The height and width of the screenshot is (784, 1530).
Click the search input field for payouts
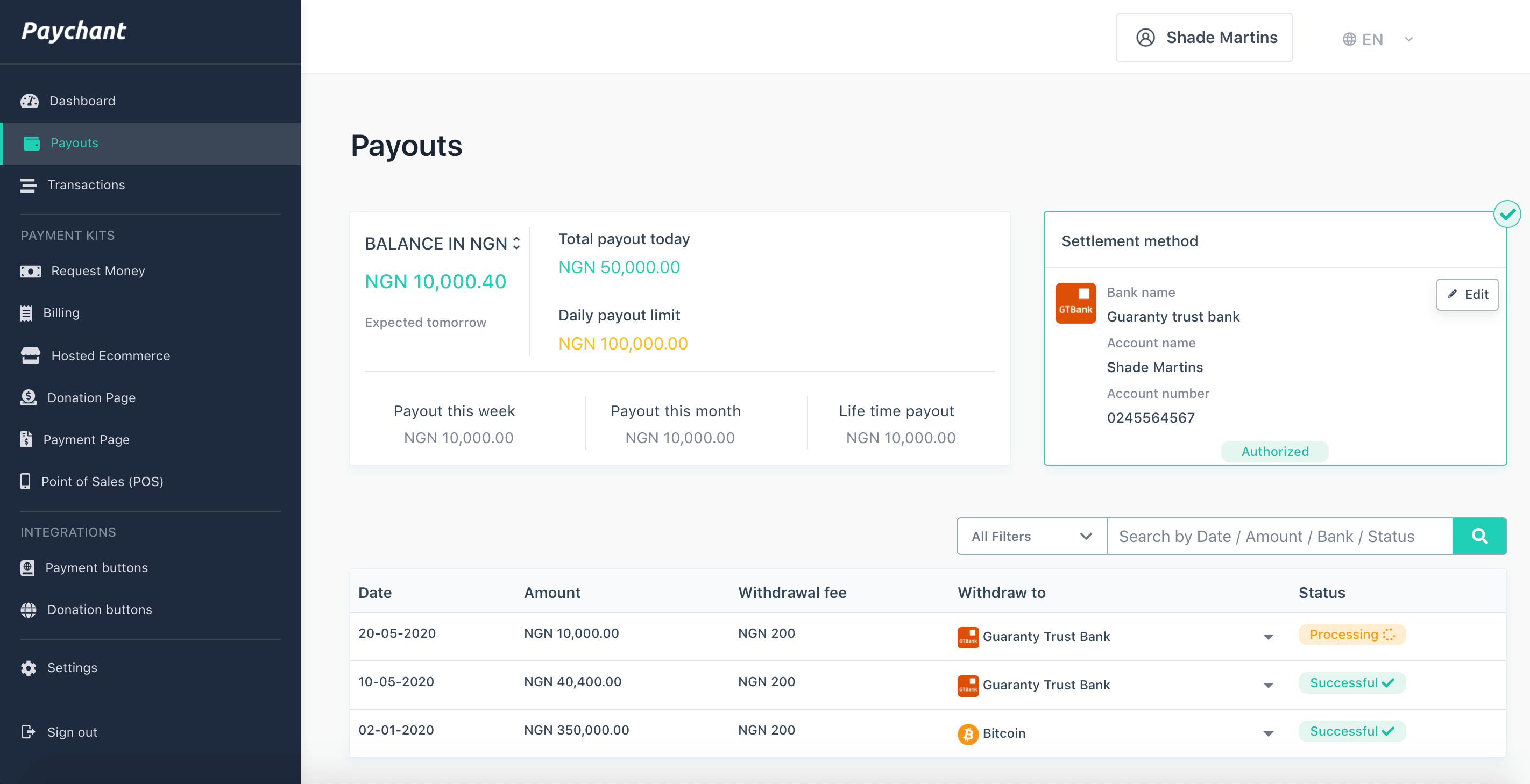coord(1280,535)
